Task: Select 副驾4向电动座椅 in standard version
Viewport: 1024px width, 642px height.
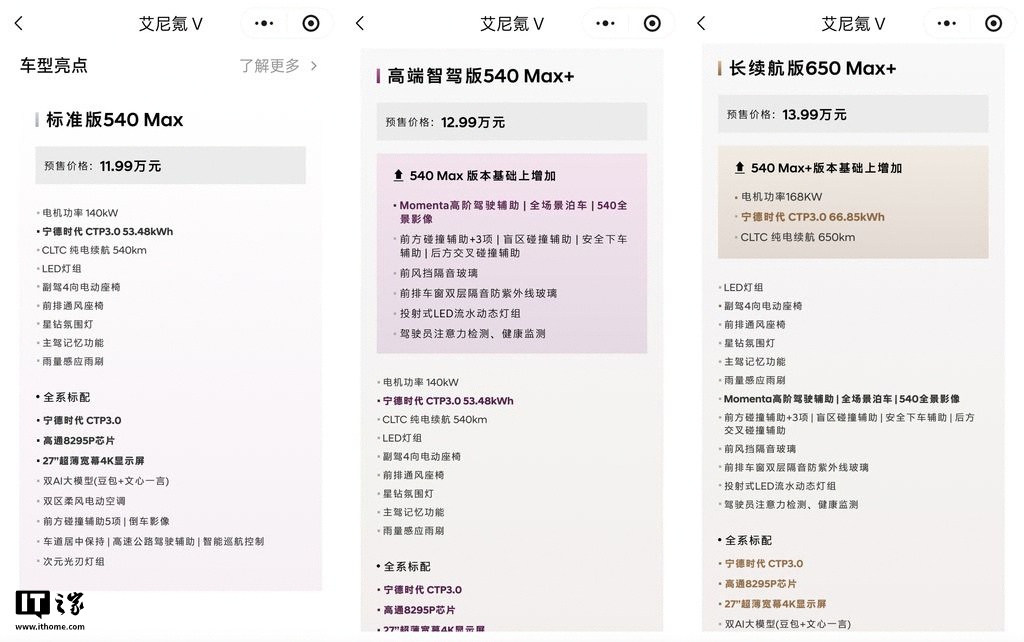Action: click(x=81, y=287)
